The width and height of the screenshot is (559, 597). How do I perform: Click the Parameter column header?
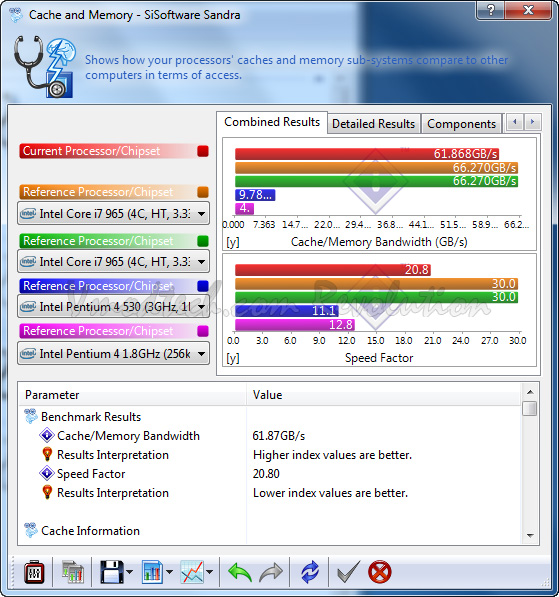click(x=133, y=395)
